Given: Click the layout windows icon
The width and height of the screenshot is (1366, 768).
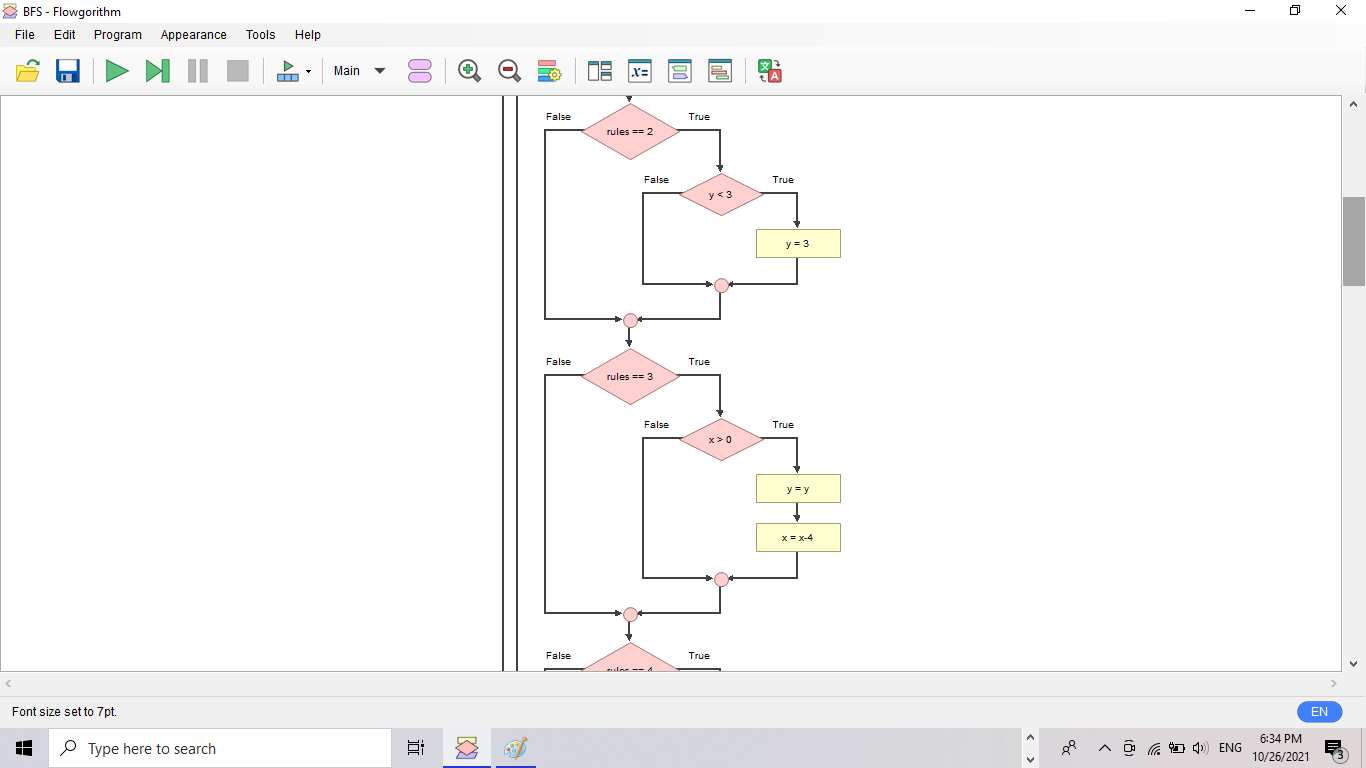Looking at the screenshot, I should [x=600, y=71].
